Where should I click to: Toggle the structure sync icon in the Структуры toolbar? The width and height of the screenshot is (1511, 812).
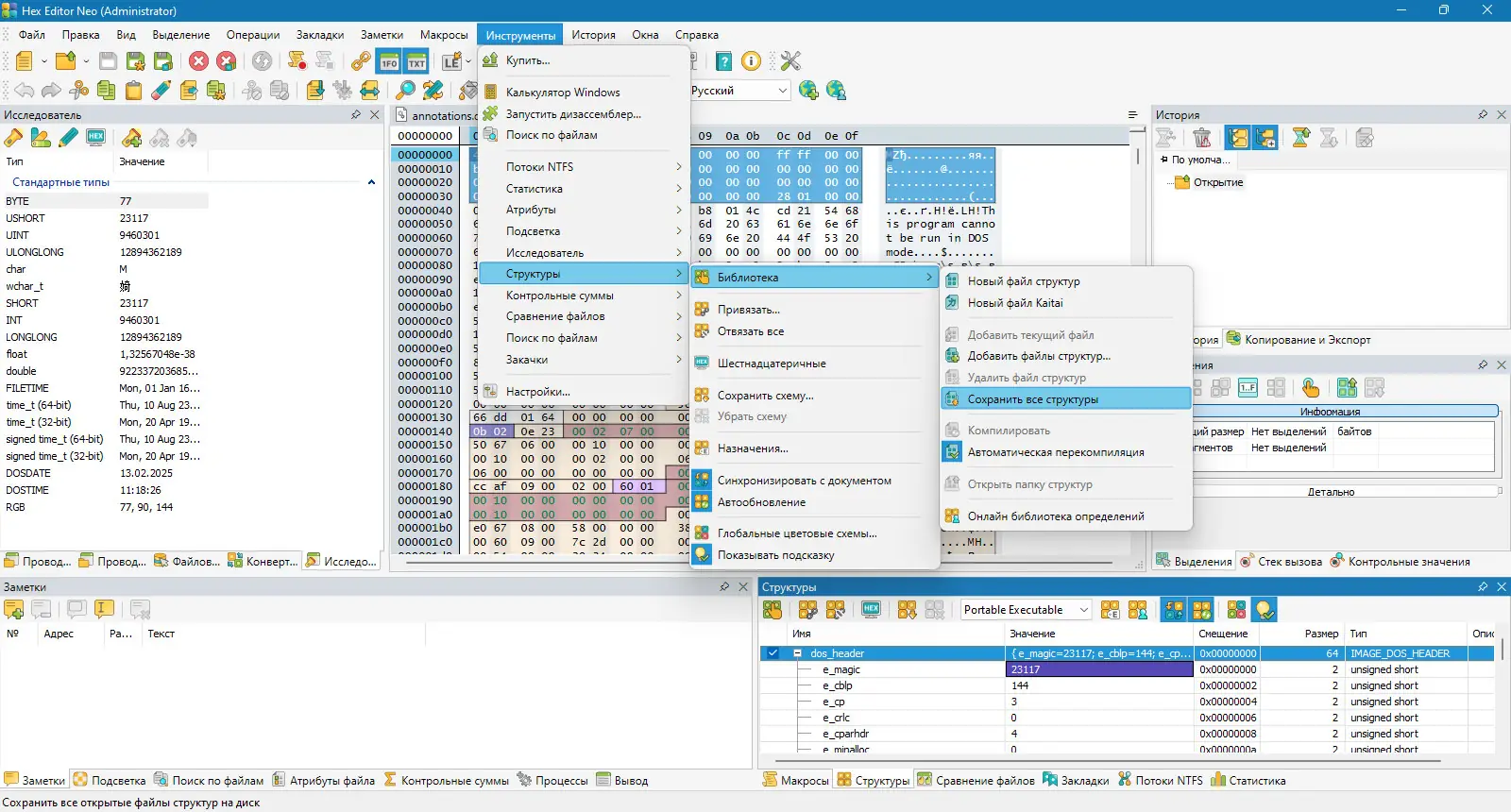tap(1174, 610)
